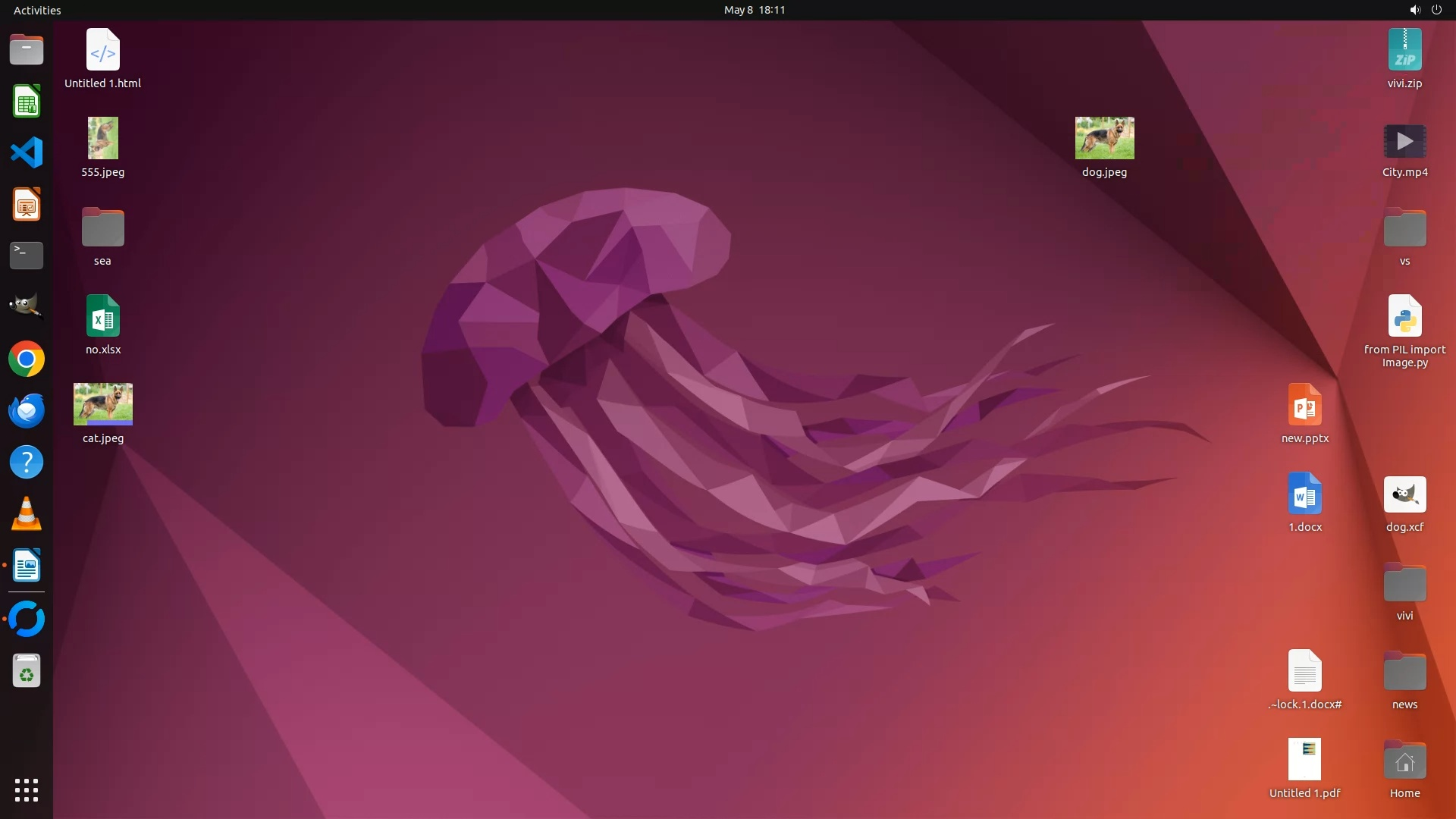Open Visual Studio Code from dock
This screenshot has height=819, width=1456.
pyautogui.click(x=27, y=152)
